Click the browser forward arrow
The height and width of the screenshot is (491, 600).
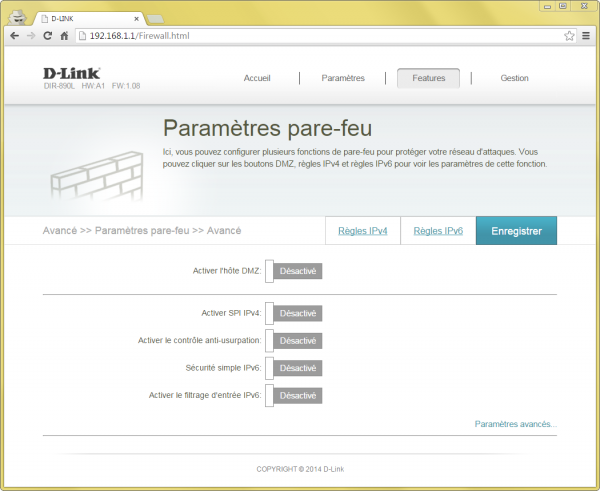point(31,36)
